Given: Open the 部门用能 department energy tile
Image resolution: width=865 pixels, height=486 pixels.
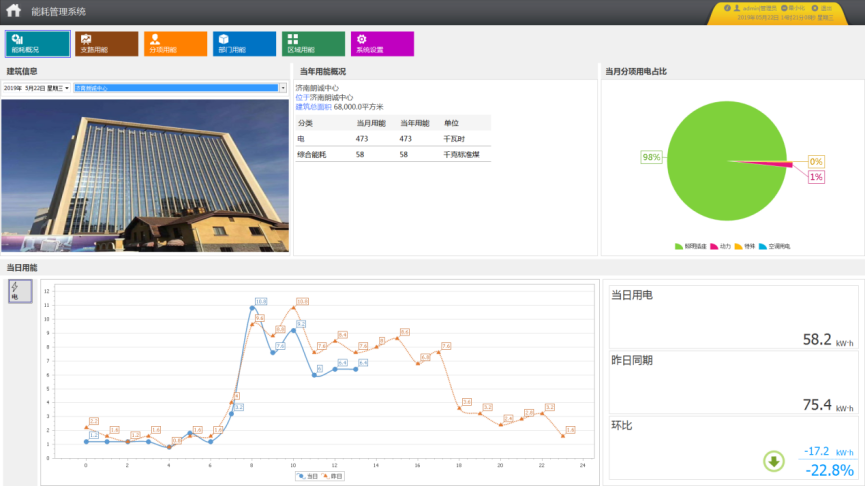Looking at the screenshot, I should (244, 43).
